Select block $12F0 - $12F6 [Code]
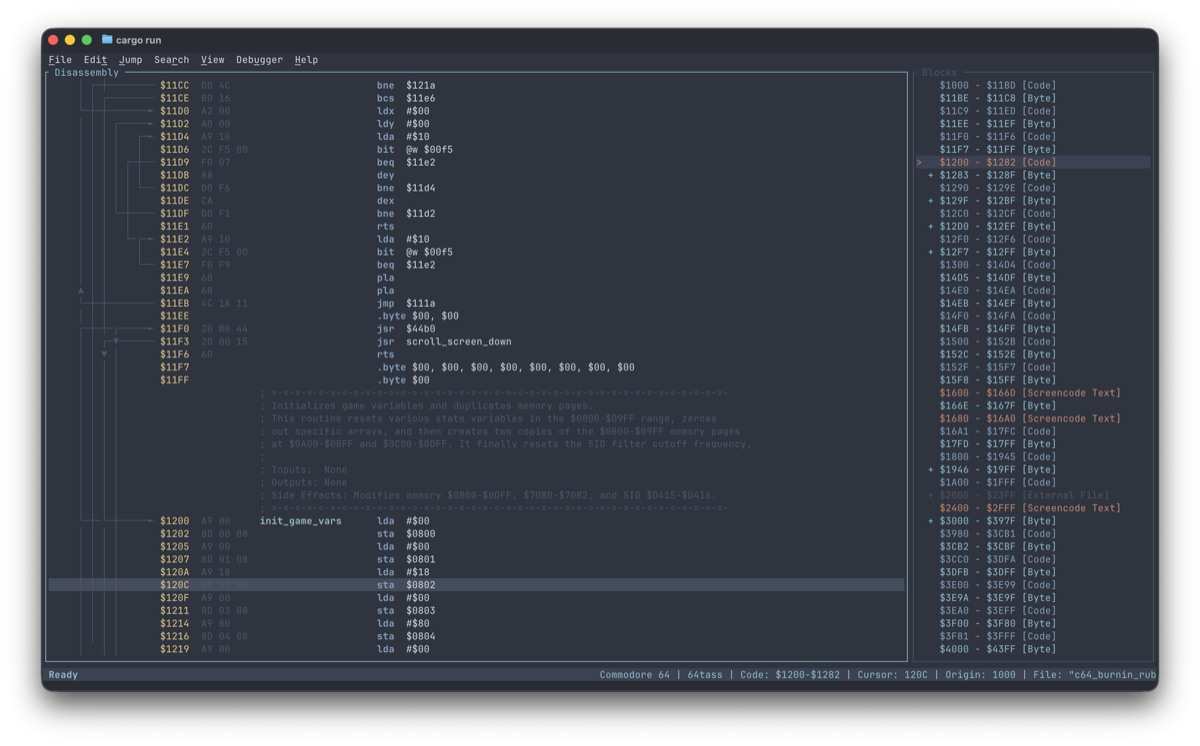This screenshot has width=1200, height=746. coord(997,239)
